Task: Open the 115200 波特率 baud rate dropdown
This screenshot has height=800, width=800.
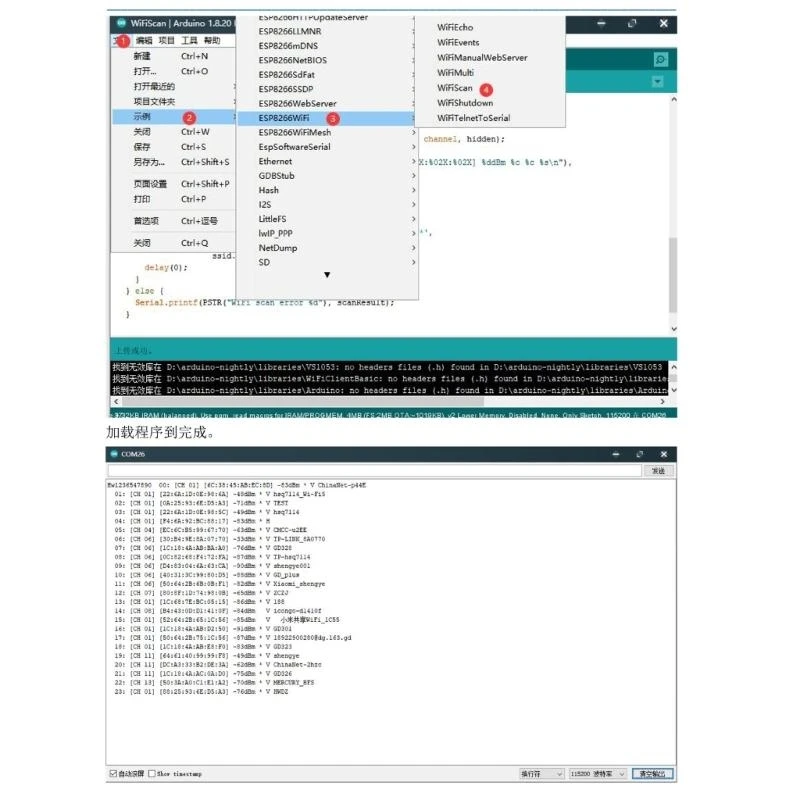Action: pos(597,774)
